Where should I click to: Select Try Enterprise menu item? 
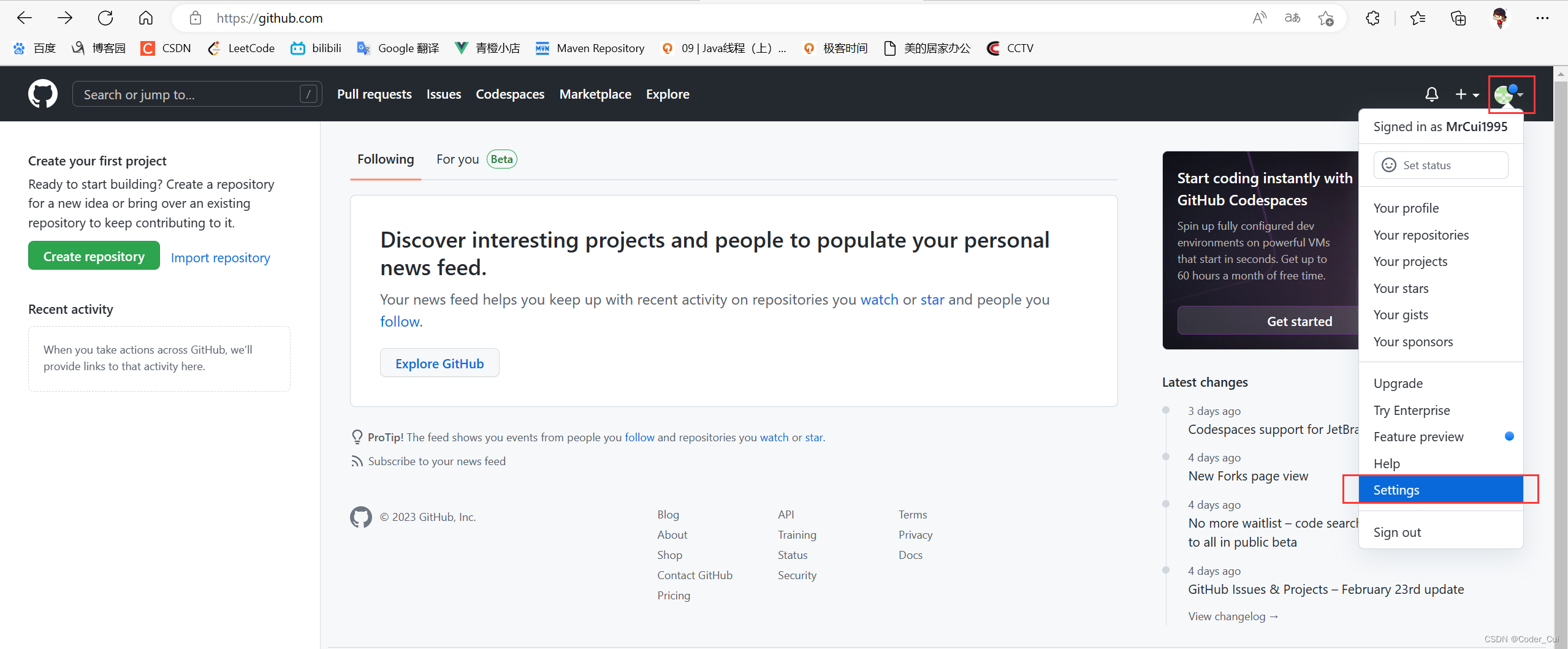coord(1441,411)
